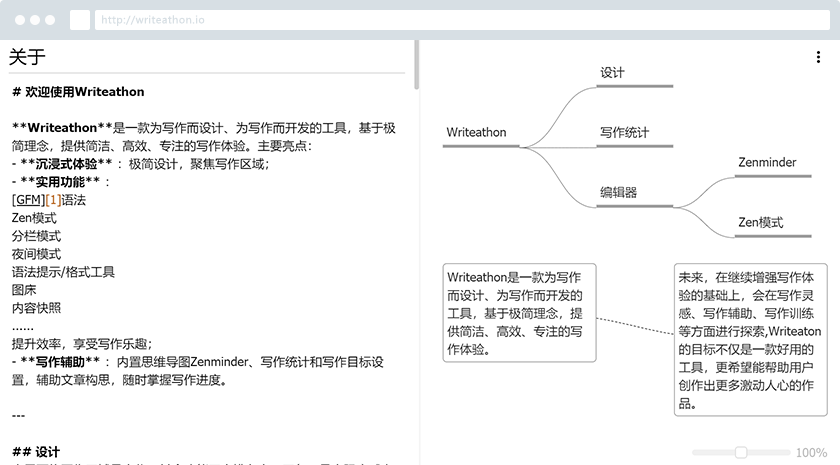Click the editor pane vertical scrollbar thumb

pyautogui.click(x=417, y=64)
